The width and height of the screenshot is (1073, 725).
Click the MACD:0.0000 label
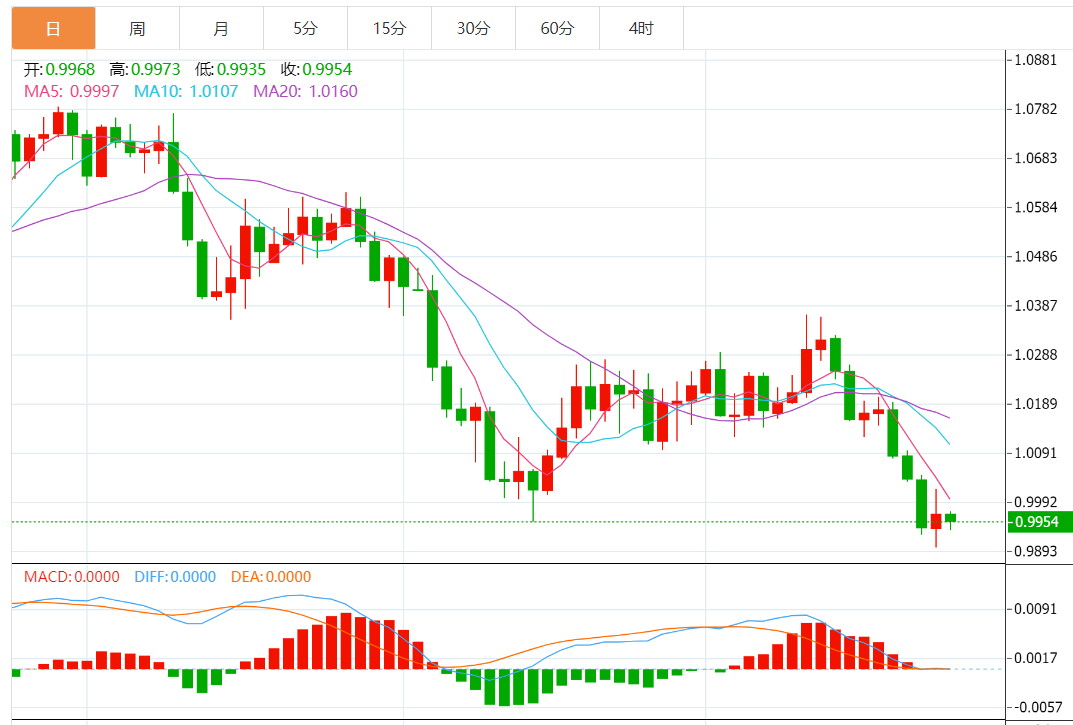[72, 577]
